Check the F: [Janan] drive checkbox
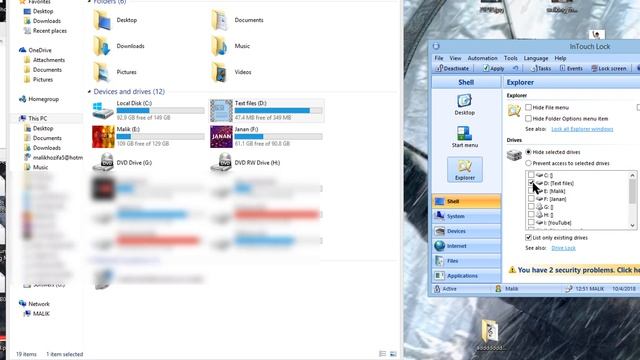Image resolution: width=640 pixels, height=360 pixels. [x=531, y=199]
